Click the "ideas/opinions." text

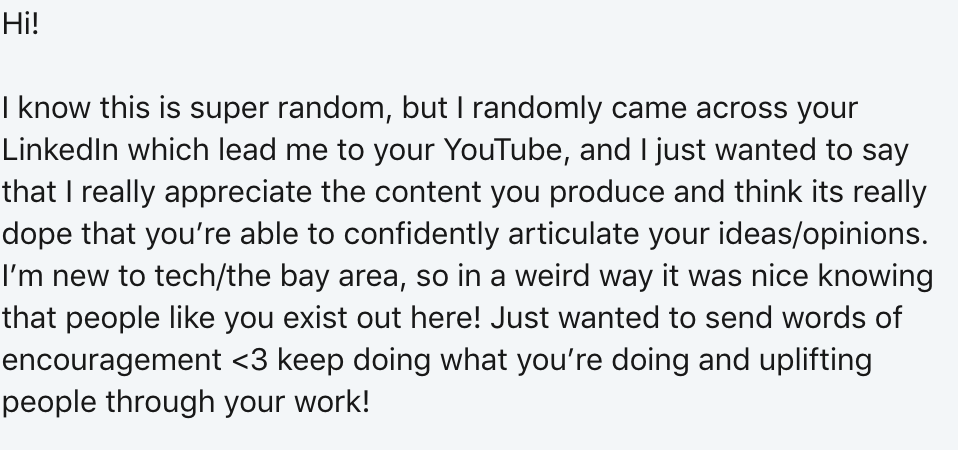click(824, 234)
